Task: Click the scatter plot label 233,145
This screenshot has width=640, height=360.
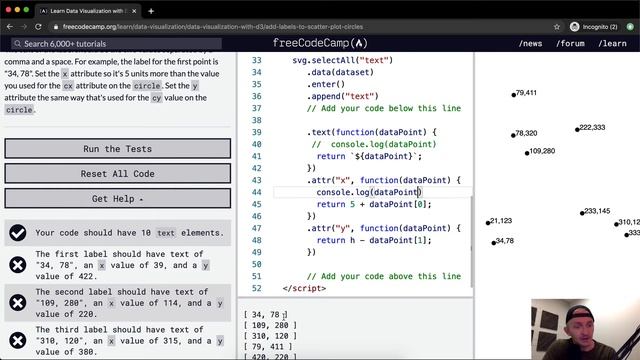Action: click(597, 211)
